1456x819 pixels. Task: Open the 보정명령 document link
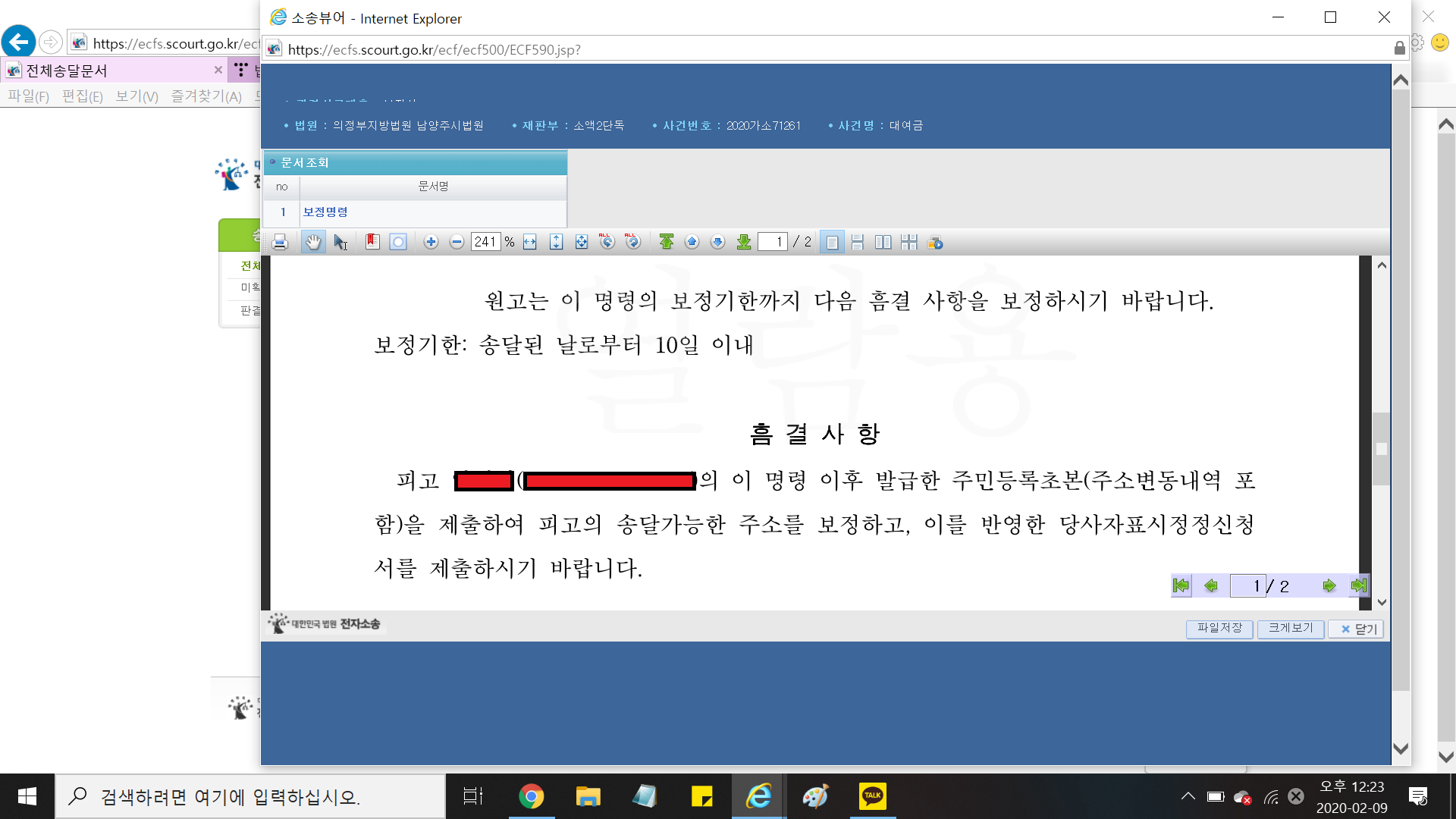point(325,212)
